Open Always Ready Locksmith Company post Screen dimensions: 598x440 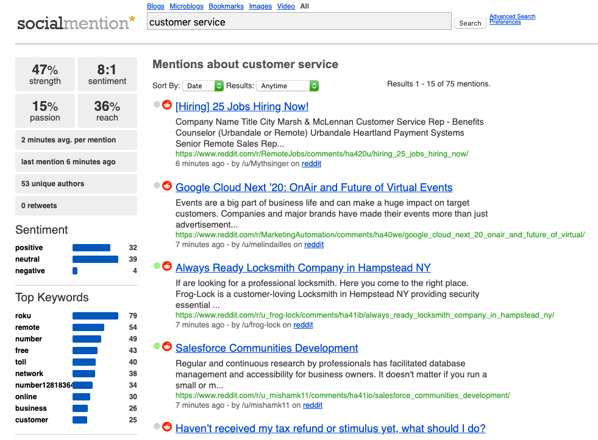click(x=303, y=268)
